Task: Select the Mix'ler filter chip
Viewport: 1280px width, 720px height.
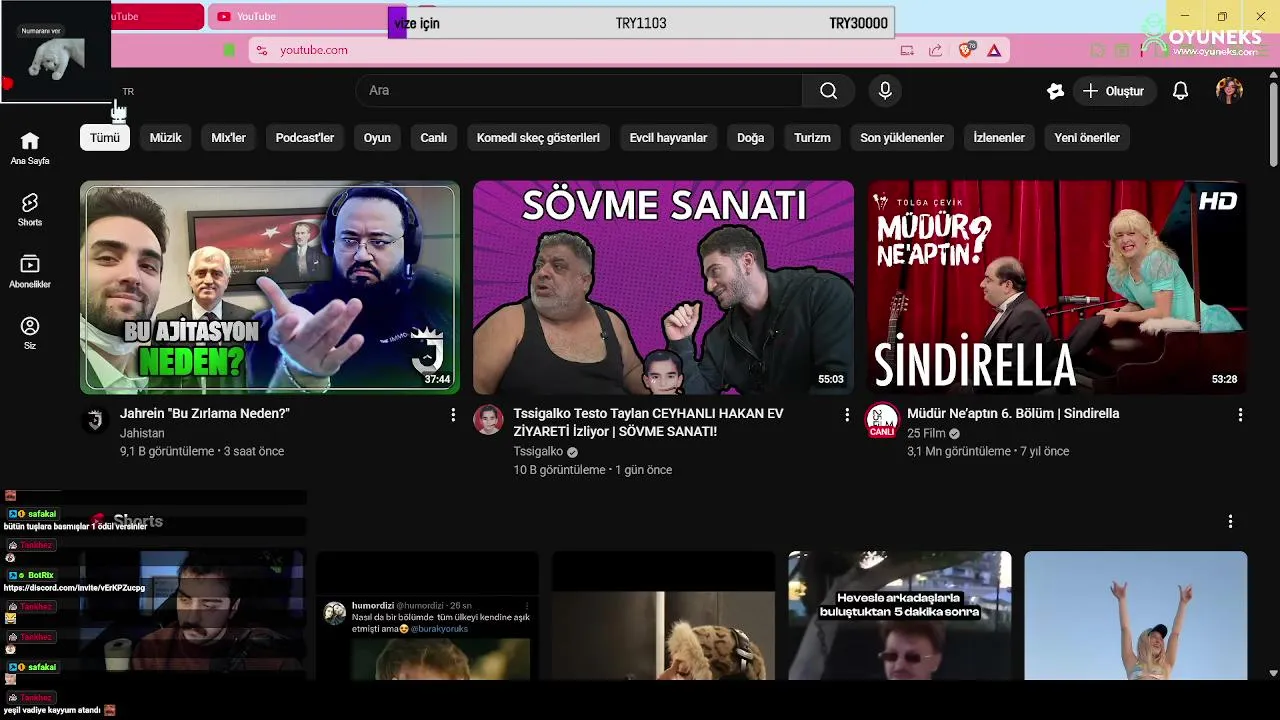Action: click(x=228, y=138)
